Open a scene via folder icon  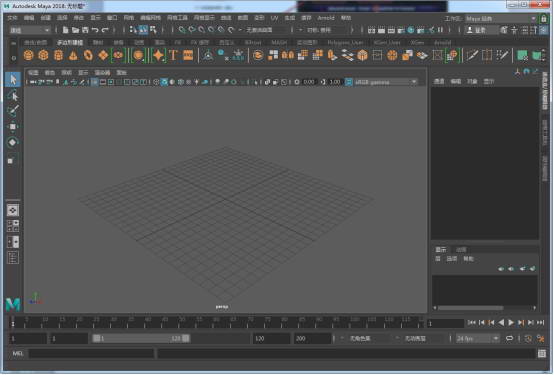pyautogui.click(x=75, y=30)
